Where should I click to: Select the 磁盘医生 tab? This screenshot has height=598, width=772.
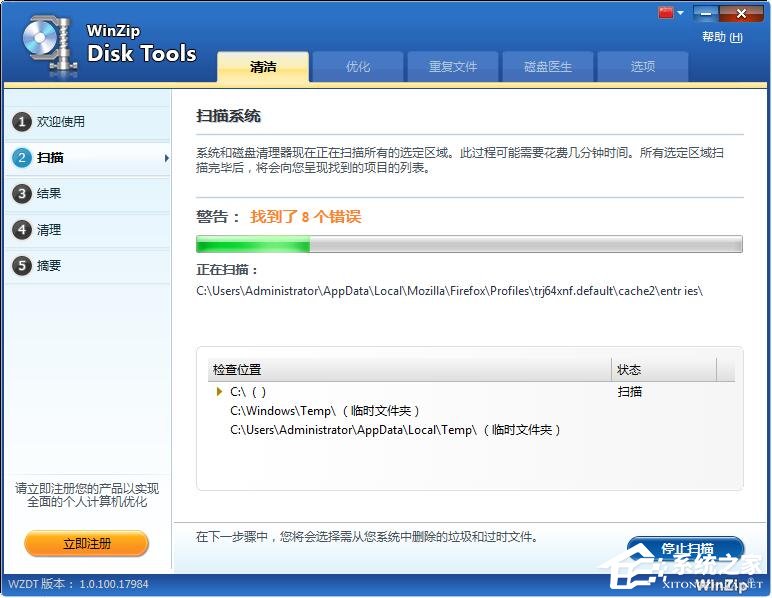point(548,67)
